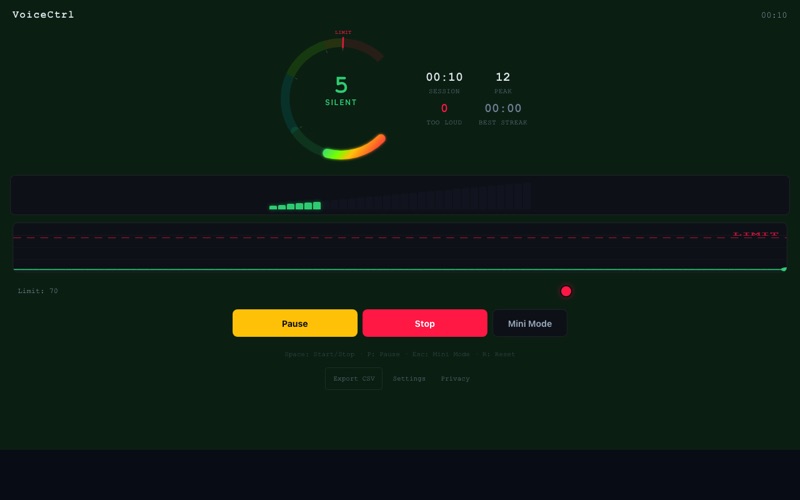Viewport: 800px width, 500px height.
Task: Click the PEAK value 12
Action: coord(503,77)
